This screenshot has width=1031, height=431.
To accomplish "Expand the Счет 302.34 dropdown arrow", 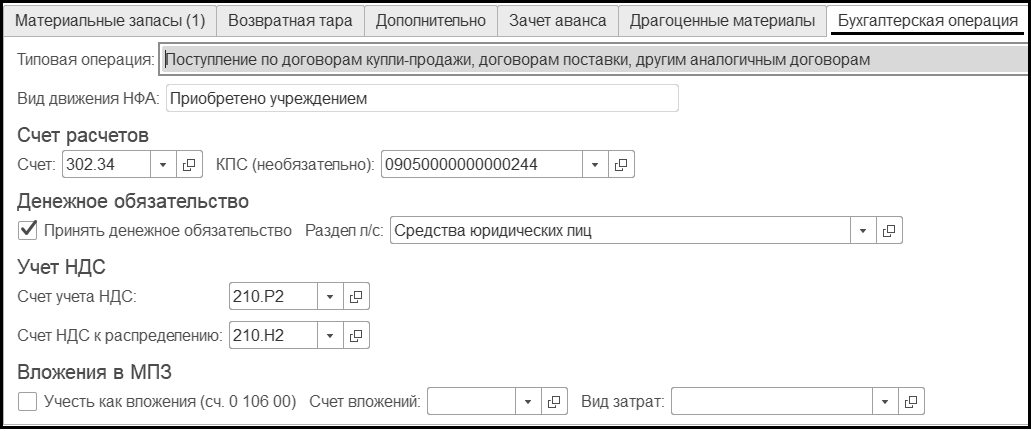I will coord(163,164).
